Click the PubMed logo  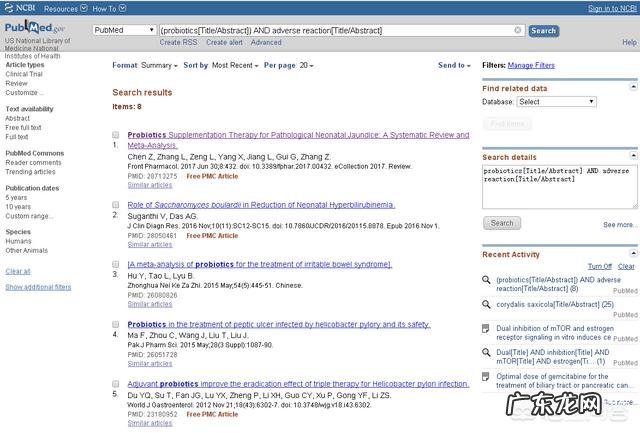tap(33, 29)
